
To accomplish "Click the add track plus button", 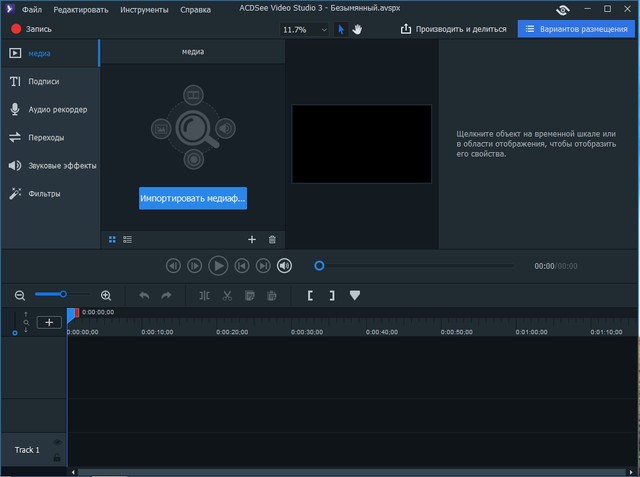I will tap(48, 322).
